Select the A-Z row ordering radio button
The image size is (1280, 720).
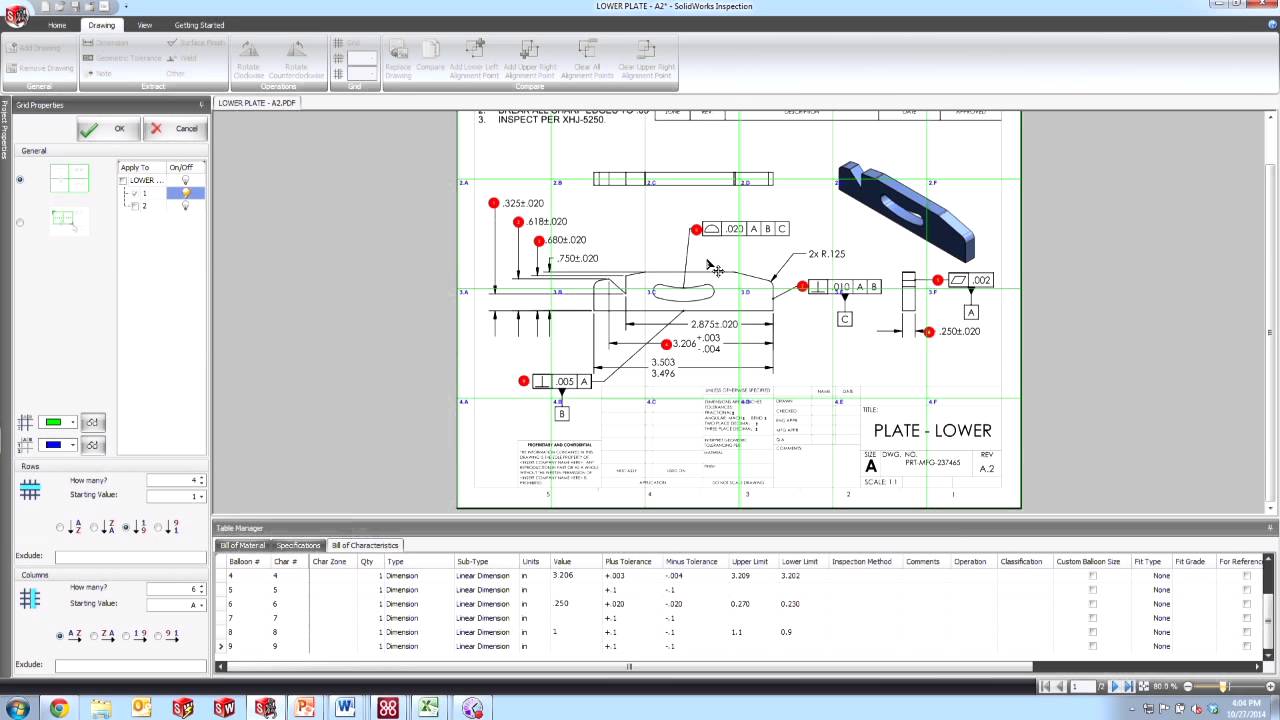point(58,527)
